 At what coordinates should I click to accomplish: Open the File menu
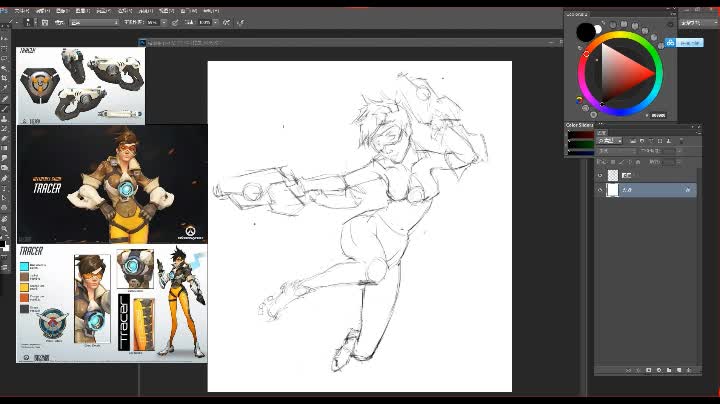pos(22,11)
